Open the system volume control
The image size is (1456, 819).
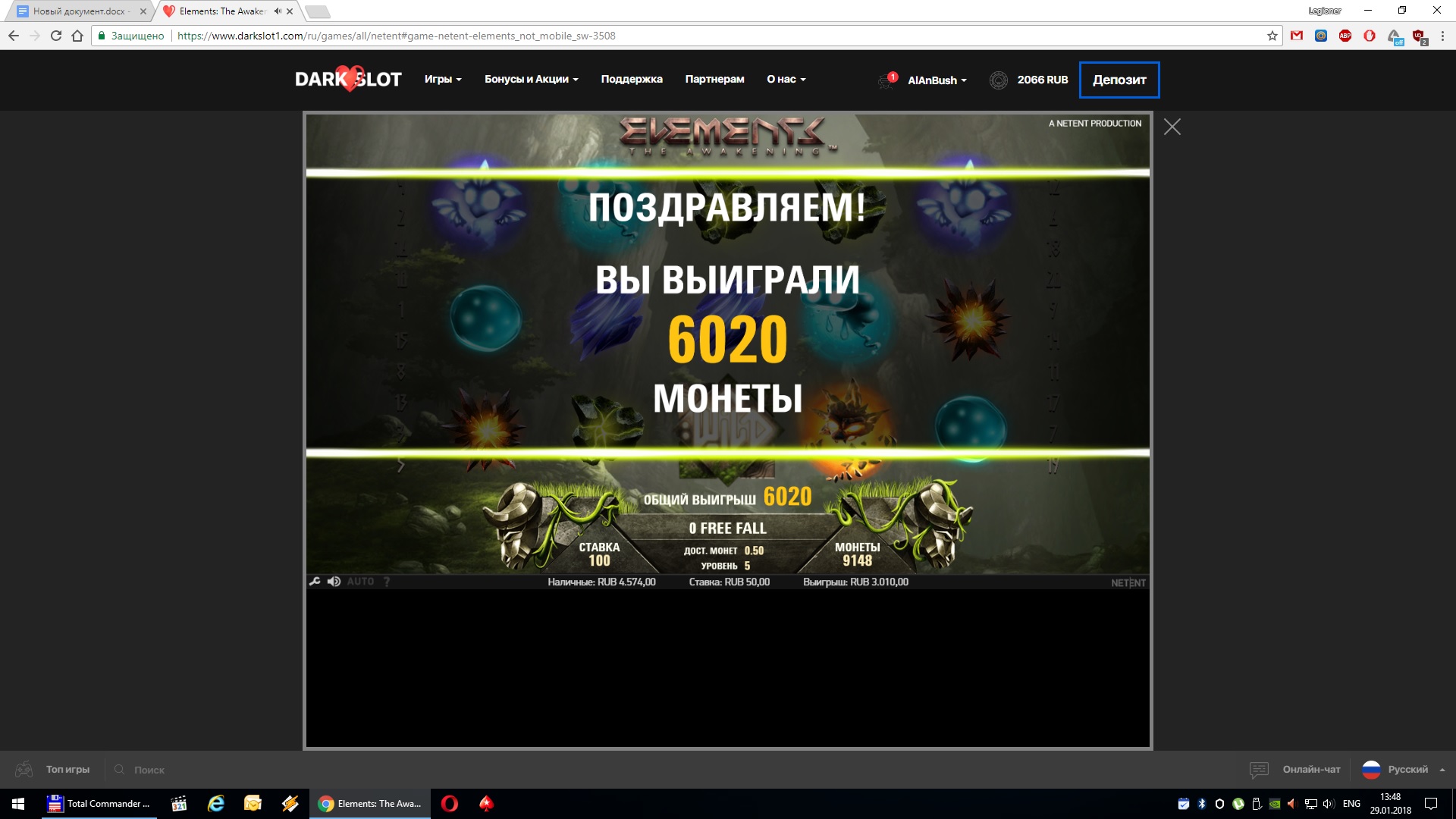pyautogui.click(x=1329, y=804)
